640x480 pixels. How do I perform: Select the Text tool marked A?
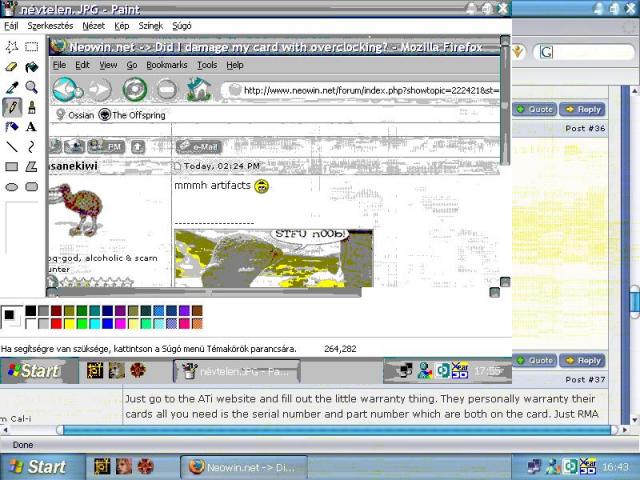tap(31, 127)
